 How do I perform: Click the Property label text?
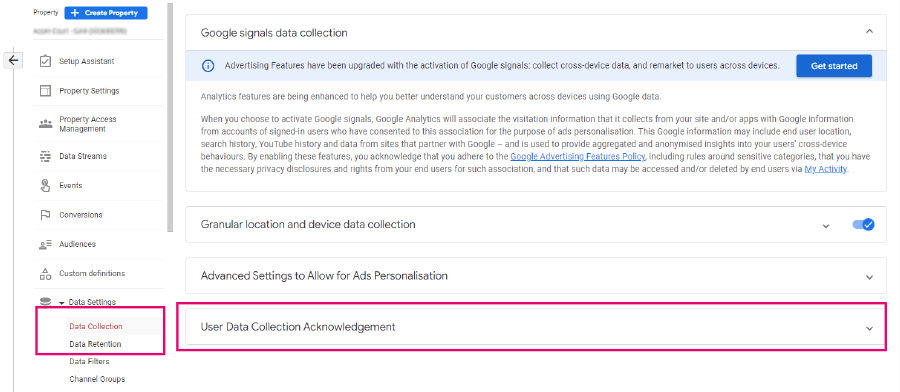click(46, 12)
